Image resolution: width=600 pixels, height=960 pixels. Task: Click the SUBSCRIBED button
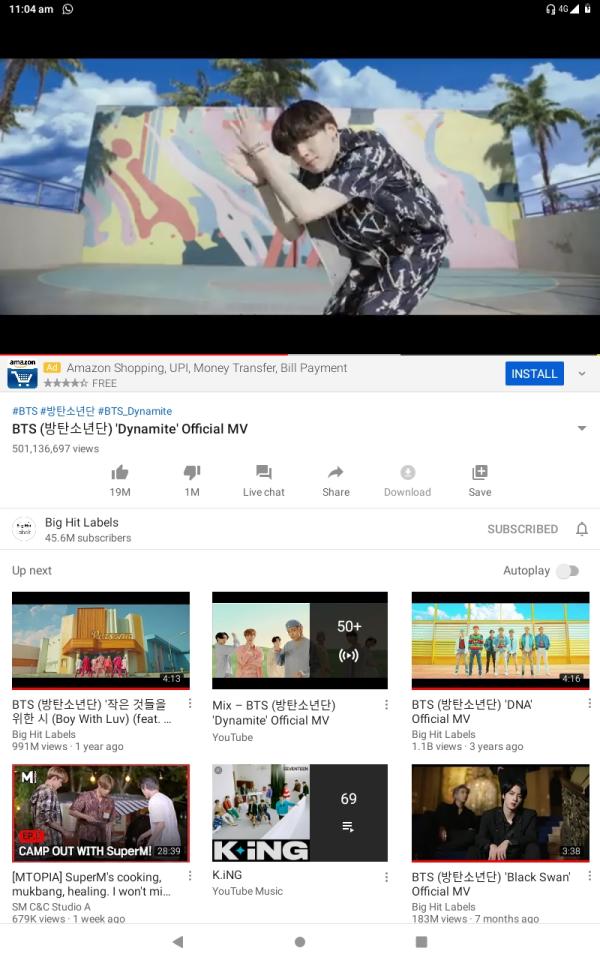[x=522, y=529]
